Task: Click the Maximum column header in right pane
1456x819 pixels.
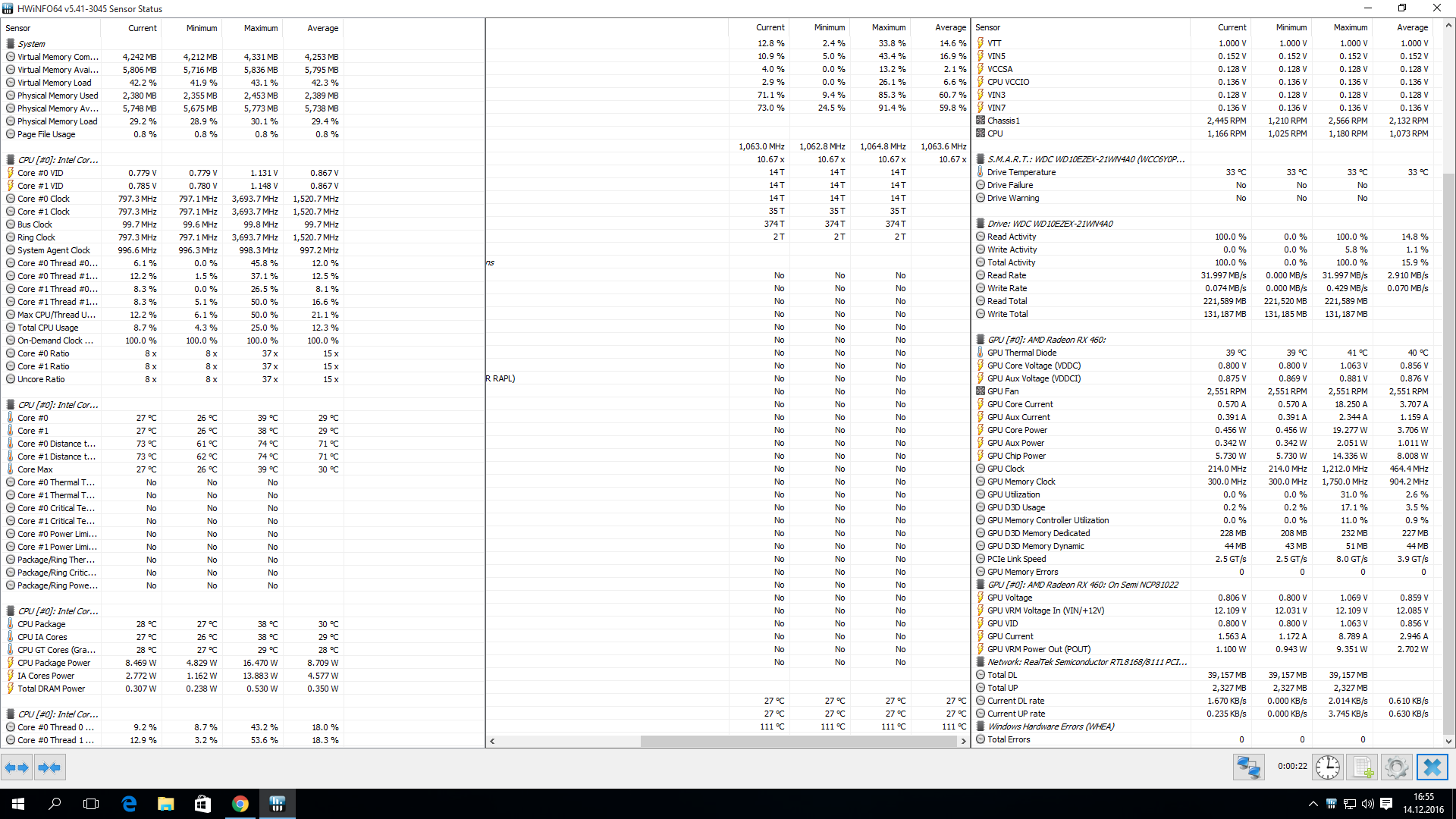Action: (1350, 27)
